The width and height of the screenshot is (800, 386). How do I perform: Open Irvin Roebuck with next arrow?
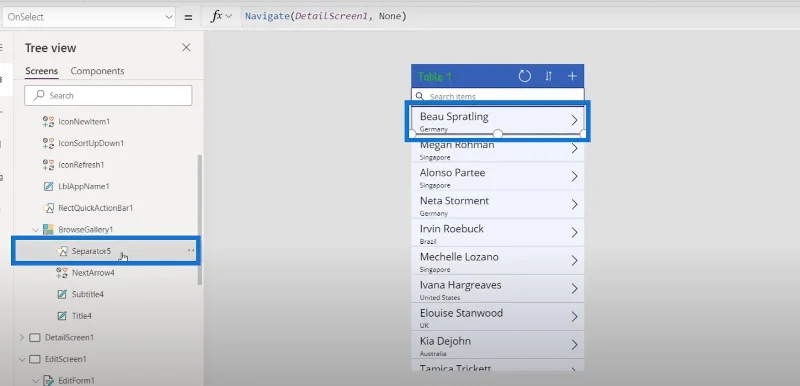574,233
